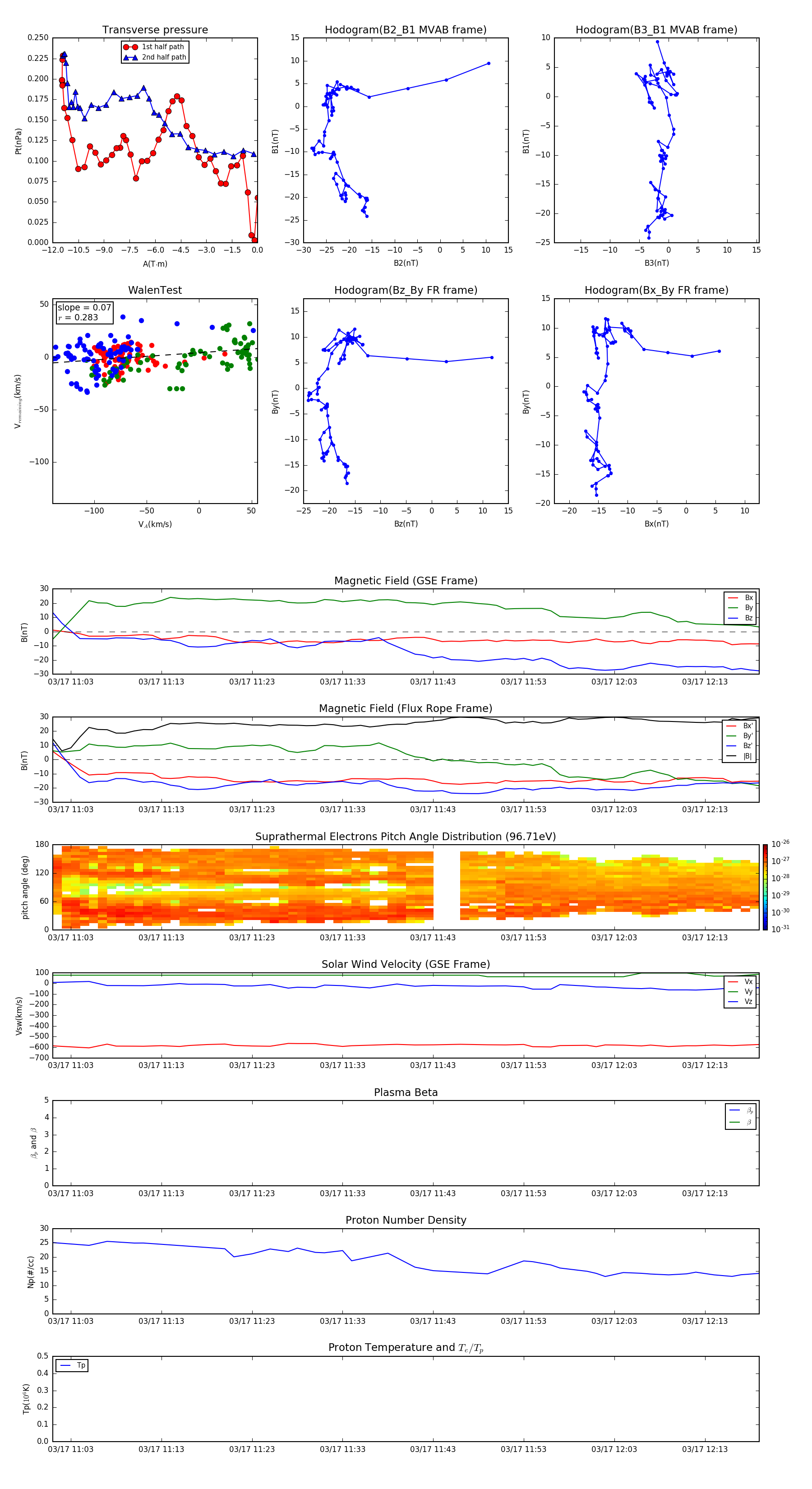Click the "Bx(nT)" x-axis label
This screenshot has height=1489, width=812.
pos(656,524)
